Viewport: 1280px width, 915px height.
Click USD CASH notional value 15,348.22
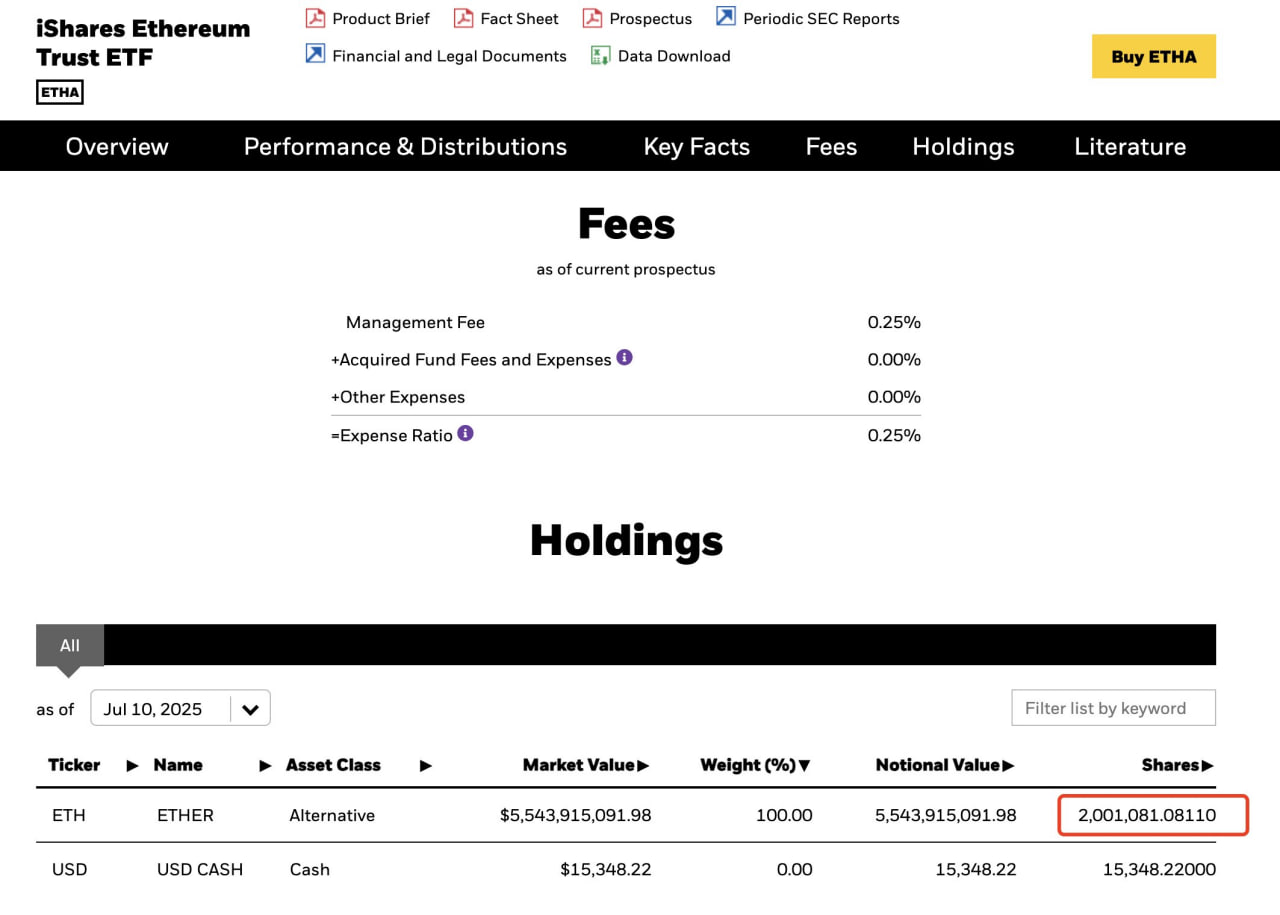tap(975, 869)
